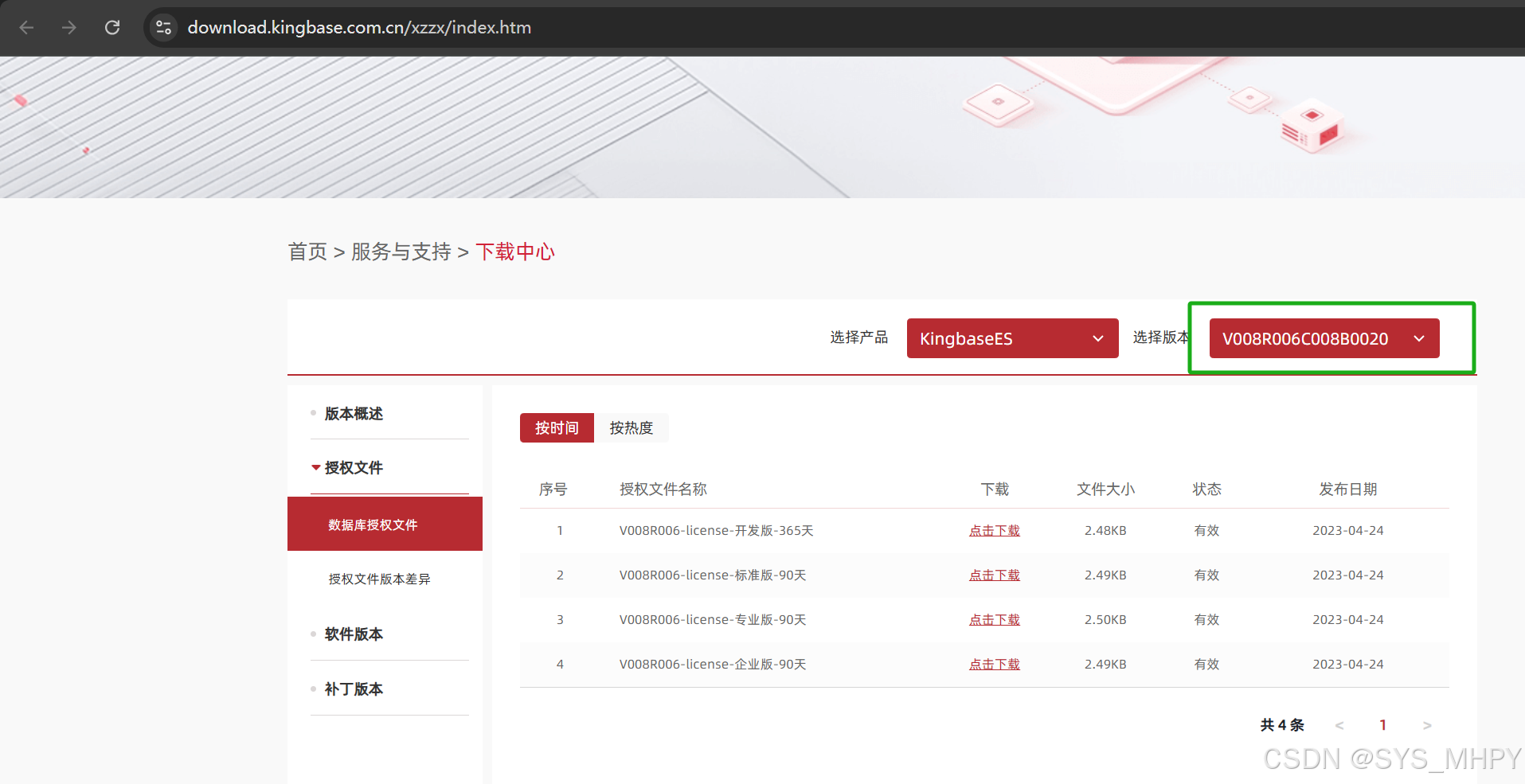Open site permissions icon in address bar
1525x784 pixels.
(163, 27)
